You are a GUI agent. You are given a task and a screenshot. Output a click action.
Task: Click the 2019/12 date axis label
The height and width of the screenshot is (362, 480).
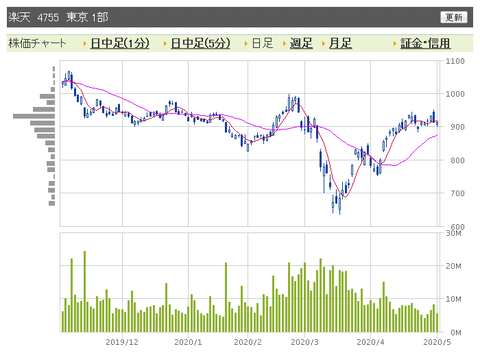(x=122, y=342)
